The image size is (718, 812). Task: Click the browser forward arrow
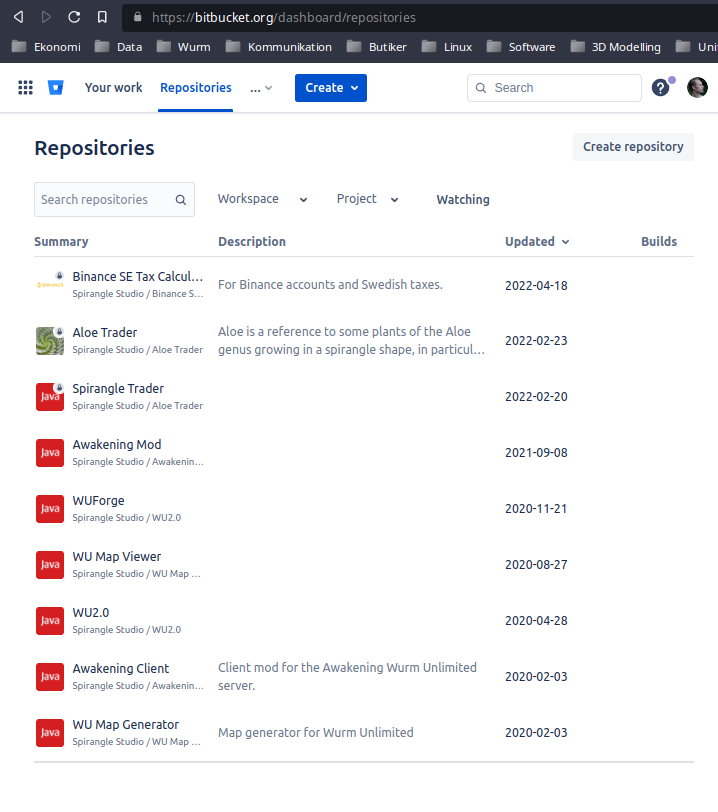46,17
